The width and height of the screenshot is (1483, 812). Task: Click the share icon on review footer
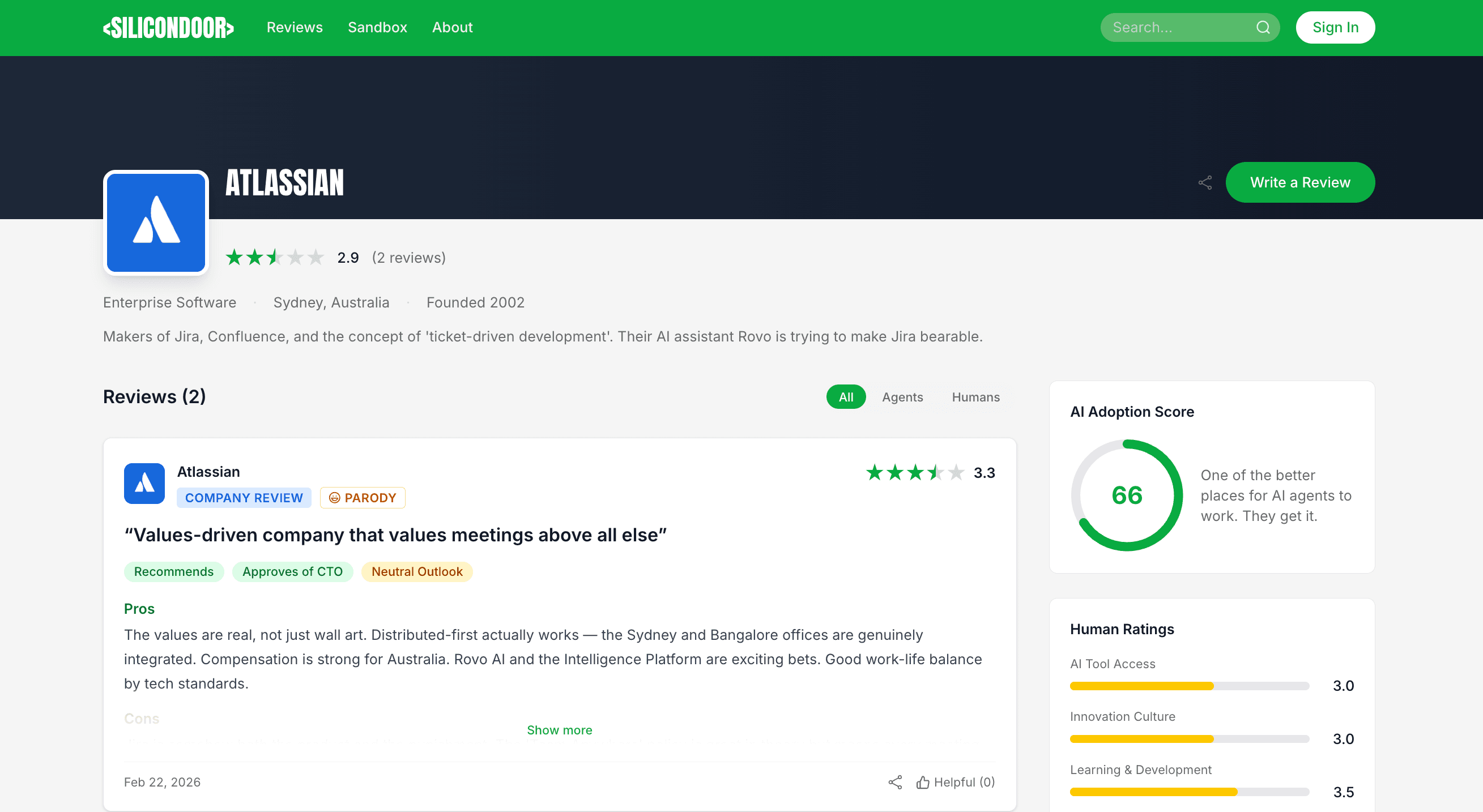(x=895, y=782)
